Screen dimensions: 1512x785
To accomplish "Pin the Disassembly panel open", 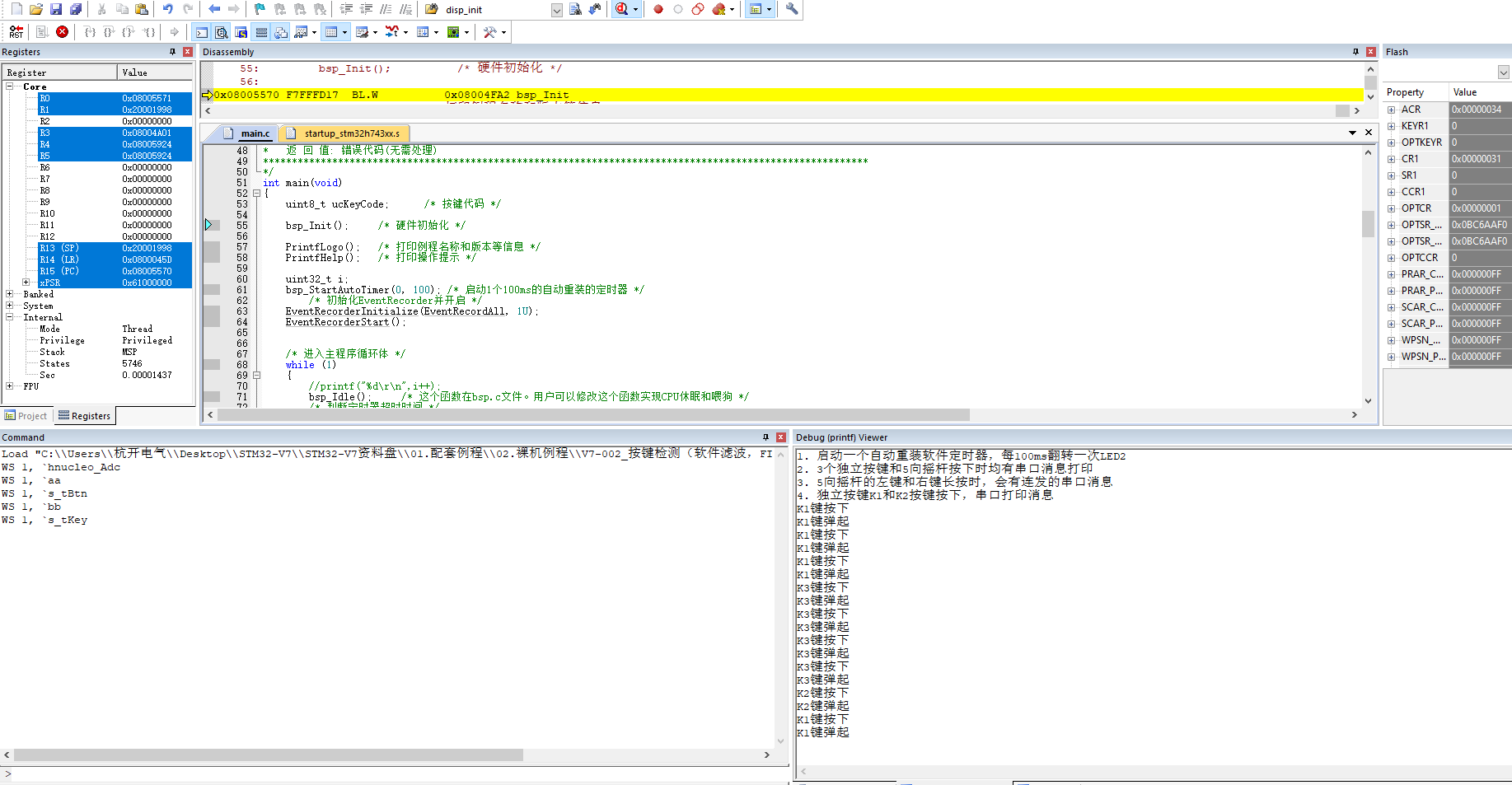I will tap(1355, 51).
